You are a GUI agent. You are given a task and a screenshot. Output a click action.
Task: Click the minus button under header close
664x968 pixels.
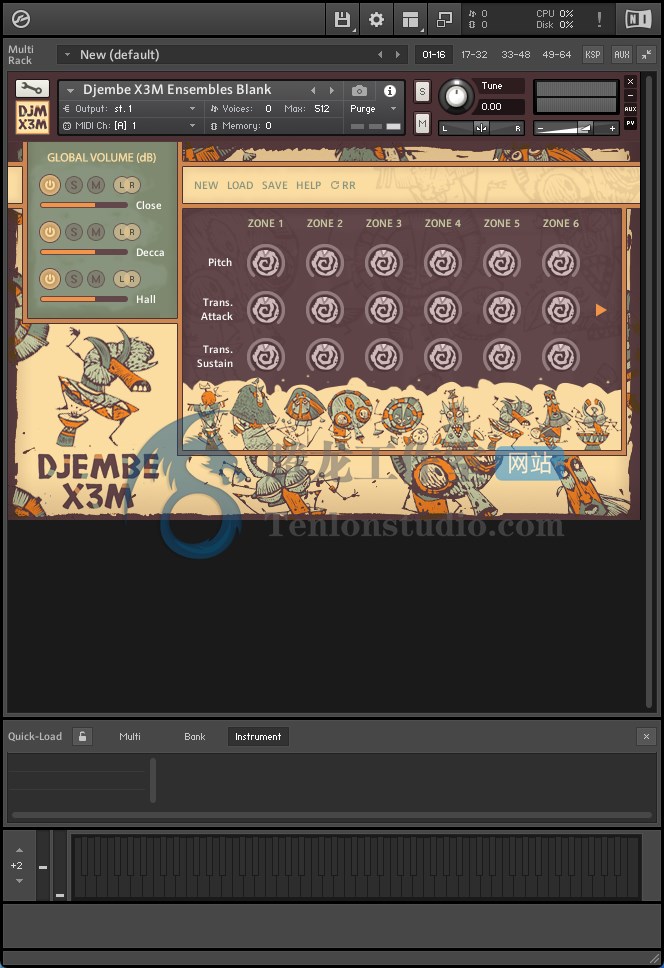click(x=630, y=95)
